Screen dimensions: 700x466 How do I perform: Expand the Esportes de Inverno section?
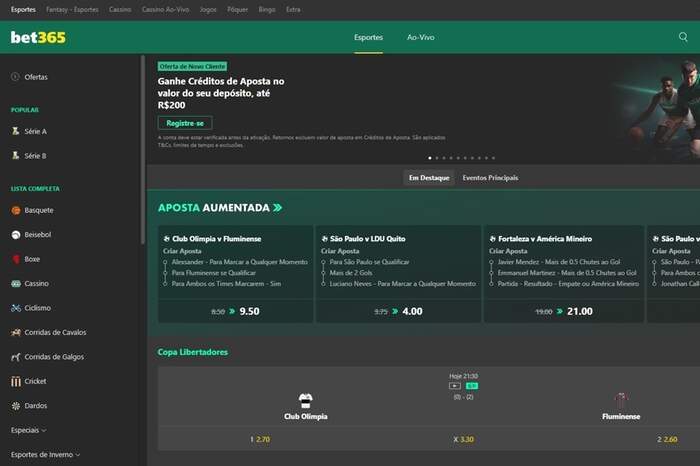(45, 454)
